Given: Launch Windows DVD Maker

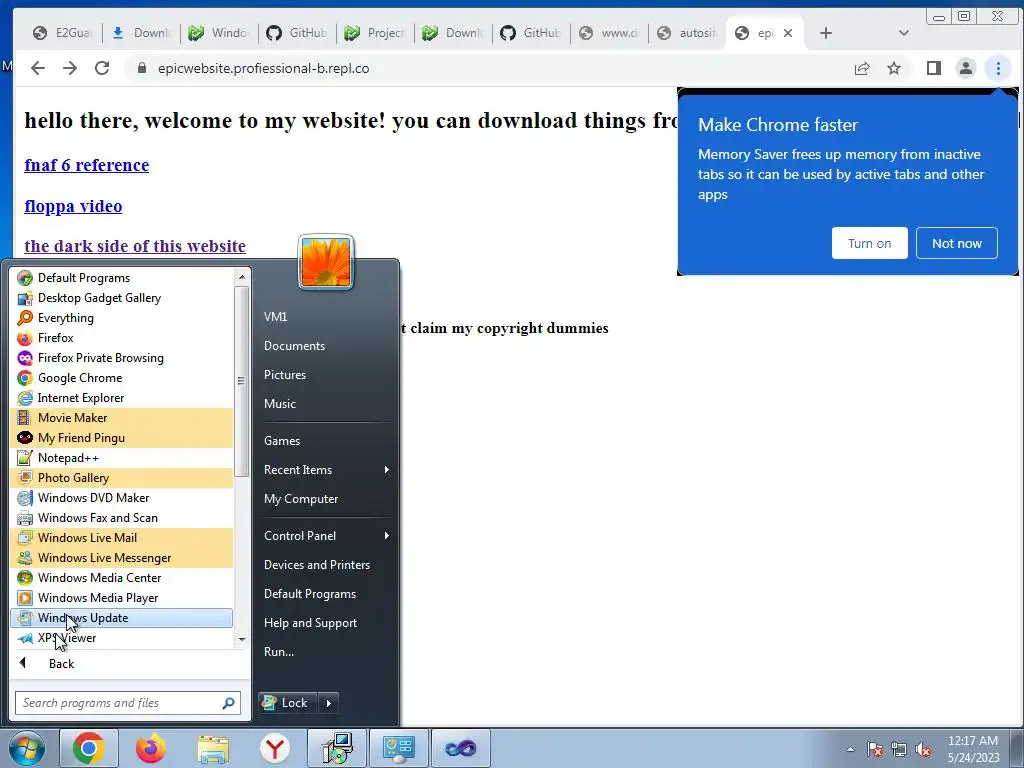Looking at the screenshot, I should 121,498.
